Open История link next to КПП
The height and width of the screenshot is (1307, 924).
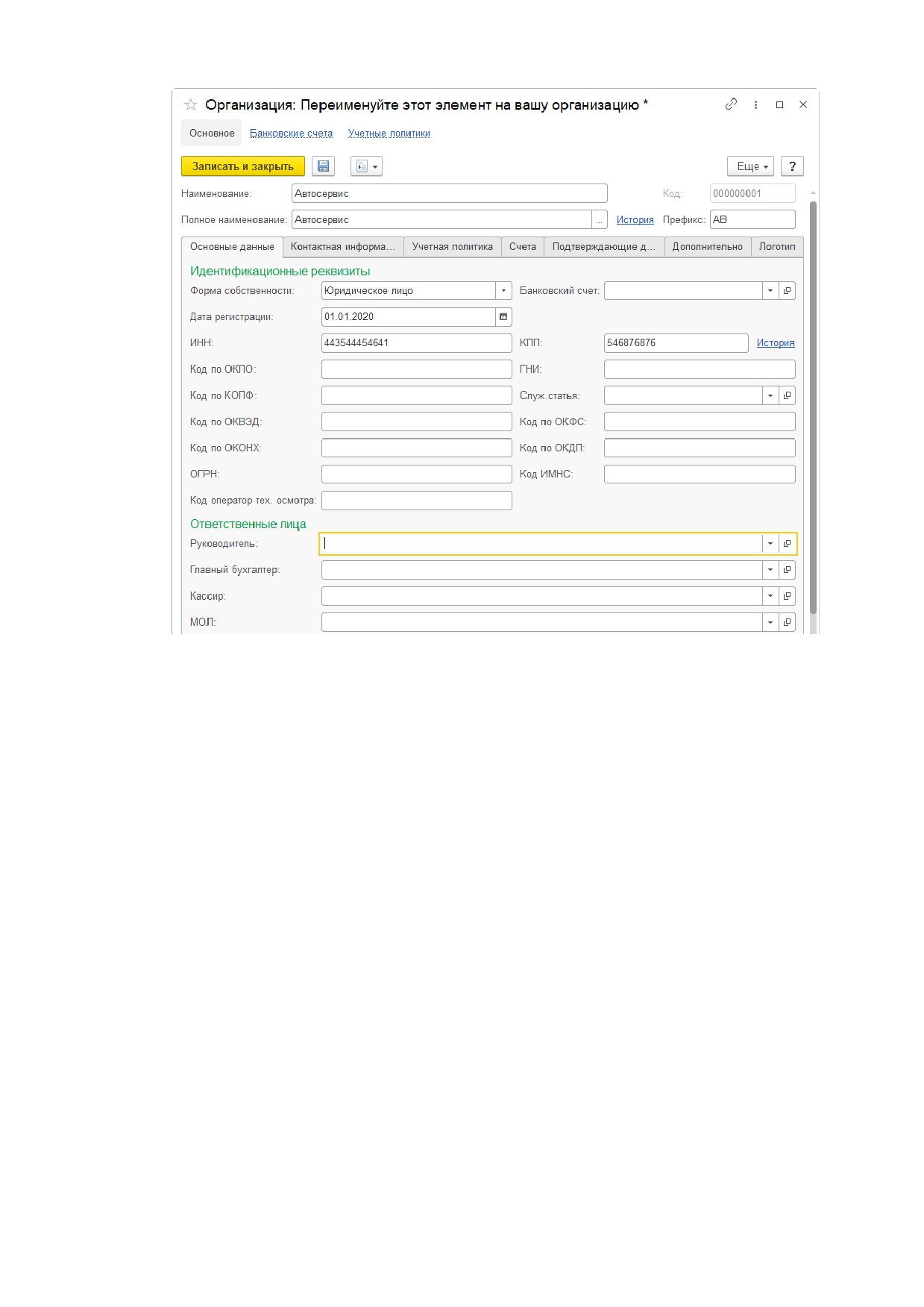[776, 343]
